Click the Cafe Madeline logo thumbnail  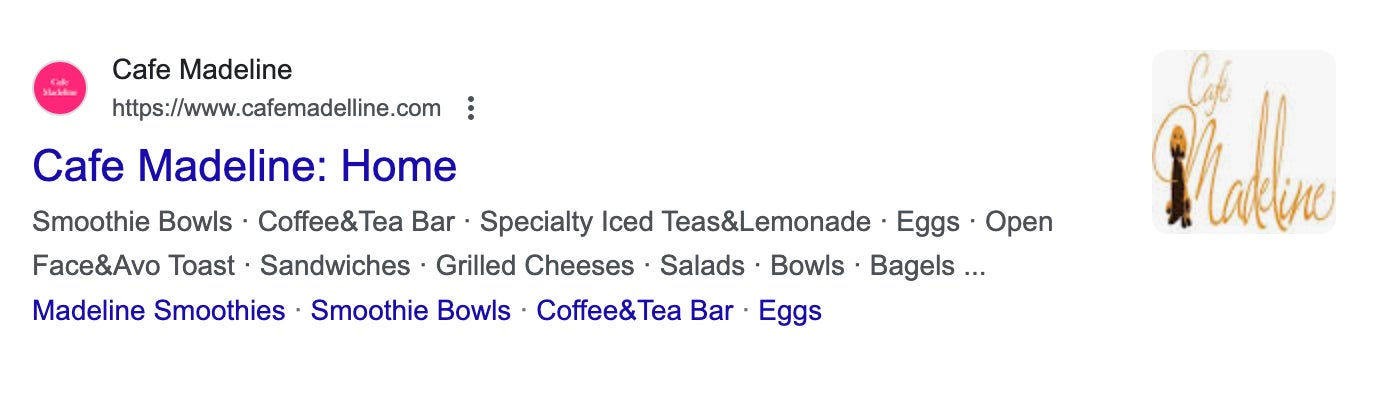click(1243, 142)
